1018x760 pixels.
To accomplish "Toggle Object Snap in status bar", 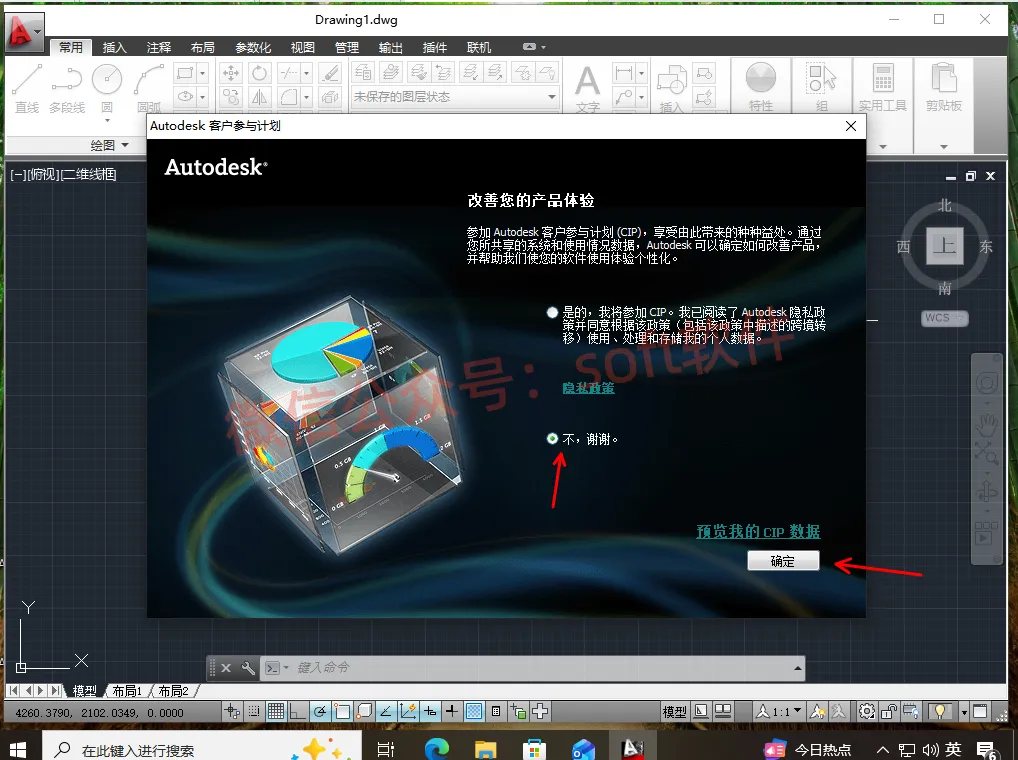I will pos(342,712).
